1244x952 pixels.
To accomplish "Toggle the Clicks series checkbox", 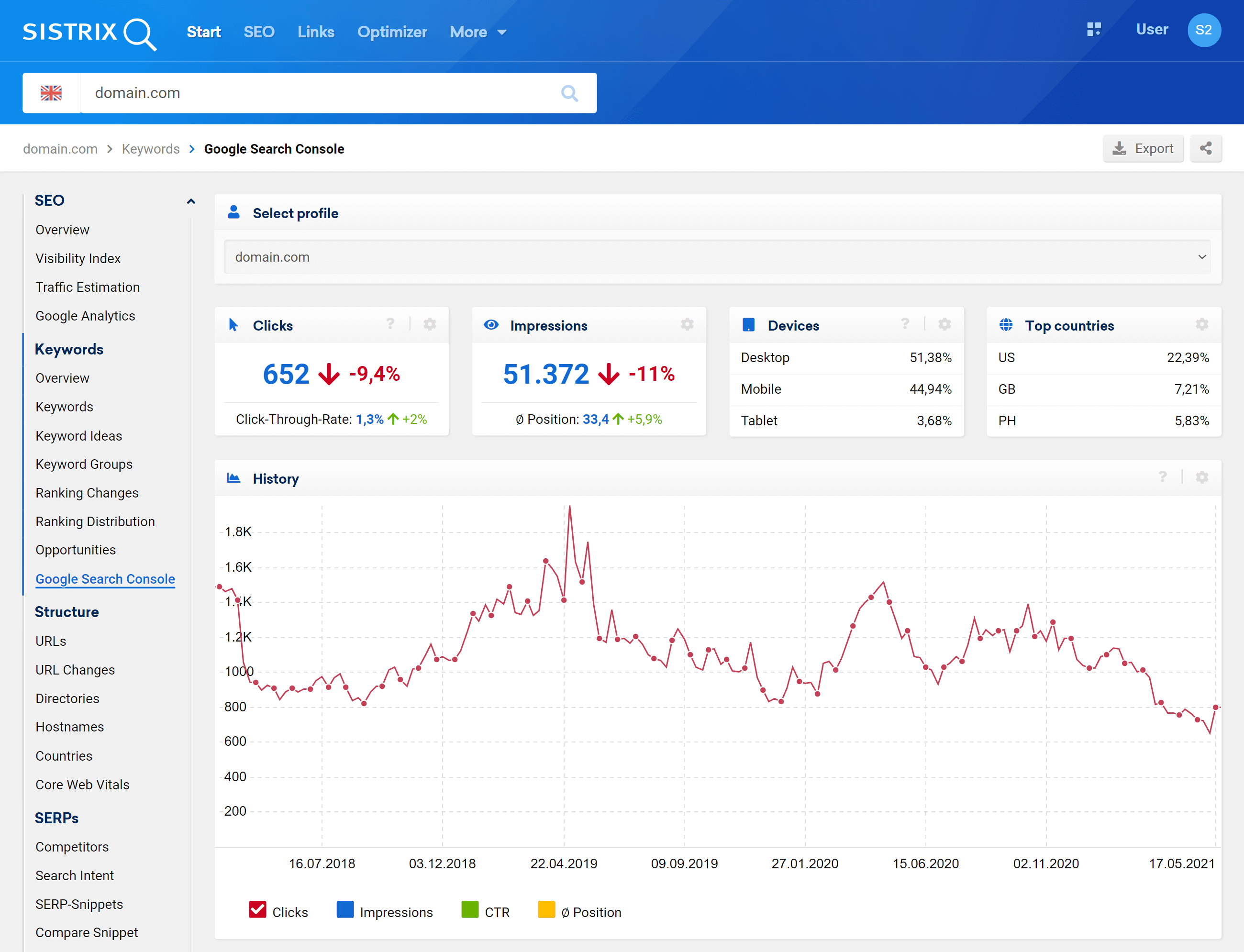I will [x=258, y=909].
